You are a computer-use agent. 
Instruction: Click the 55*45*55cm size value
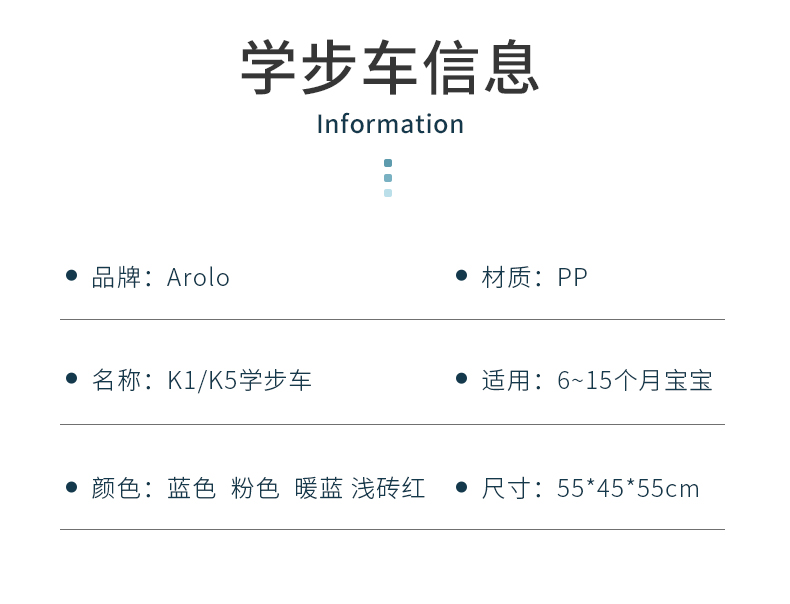[628, 488]
